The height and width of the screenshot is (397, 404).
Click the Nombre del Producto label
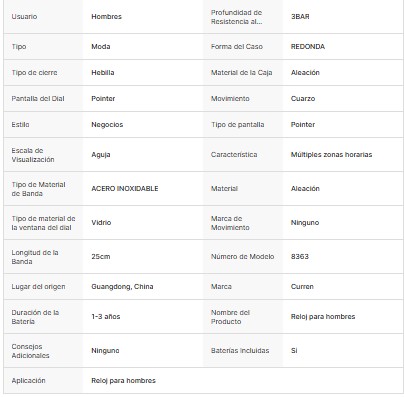[230, 317]
